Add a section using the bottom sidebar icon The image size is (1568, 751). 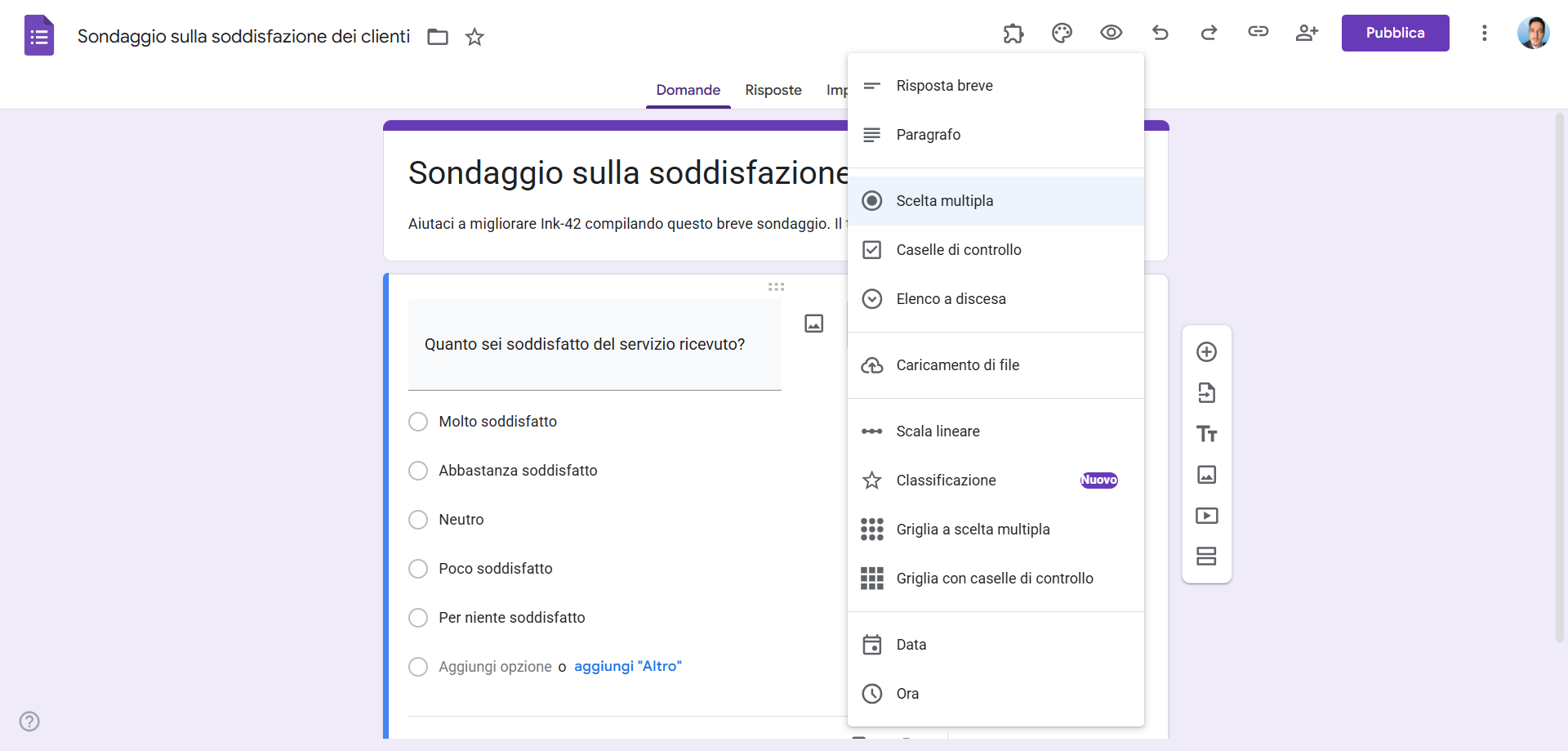tap(1207, 557)
